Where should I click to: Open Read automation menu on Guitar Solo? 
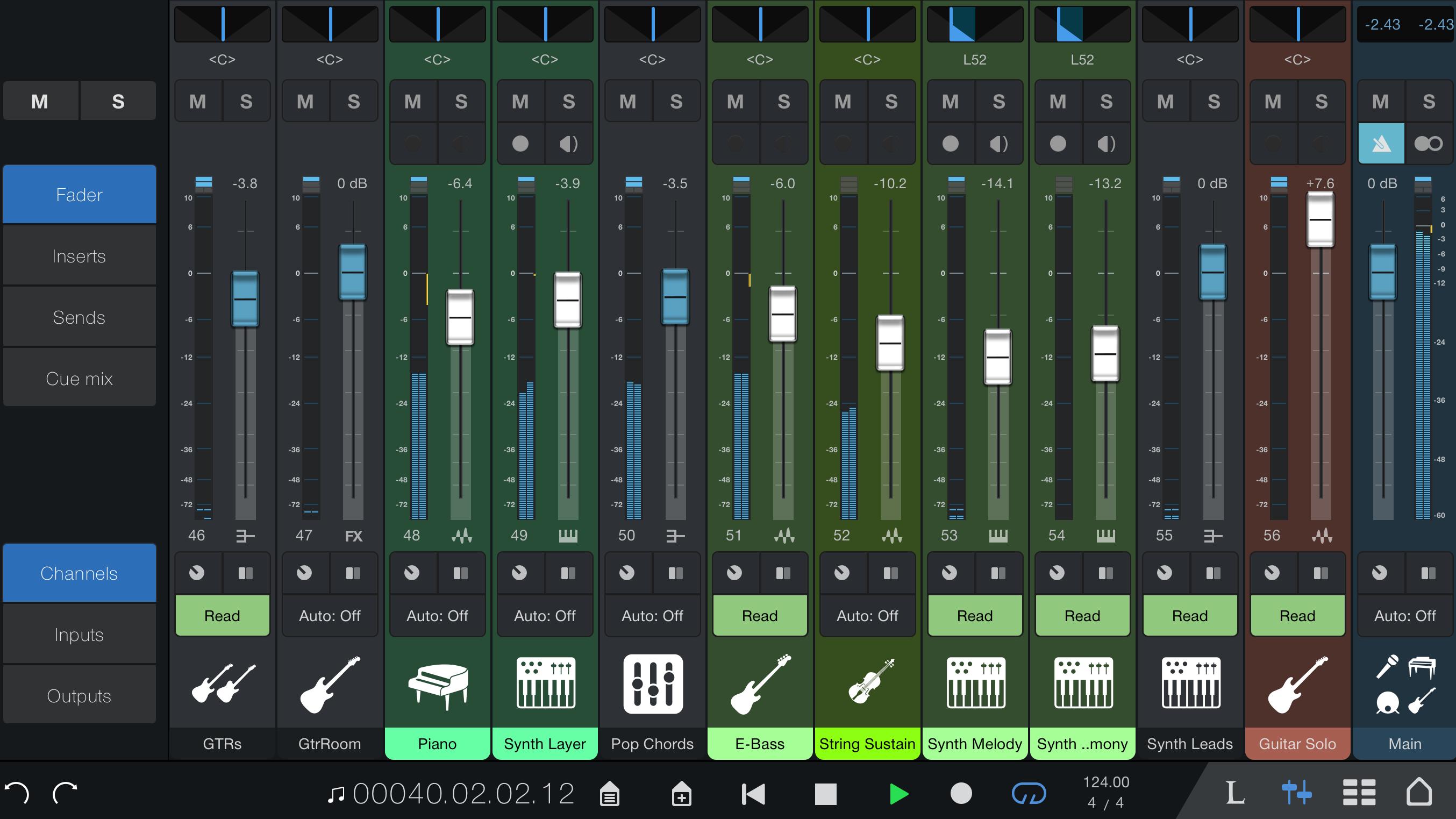click(x=1297, y=616)
